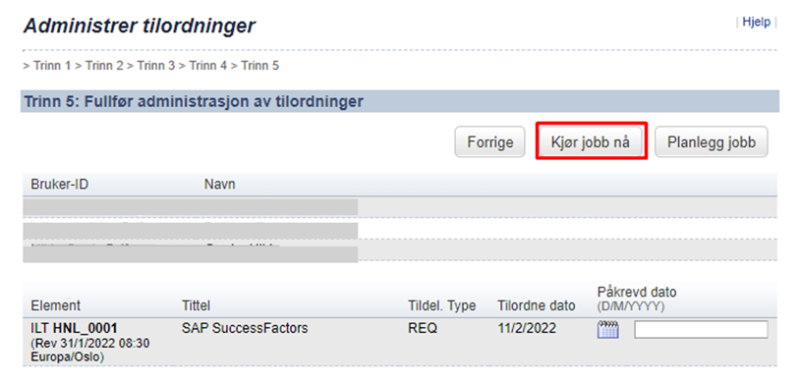Jump to Trinn 2 breadcrumb step
Screen dimensions: 800x383
(x=104, y=66)
